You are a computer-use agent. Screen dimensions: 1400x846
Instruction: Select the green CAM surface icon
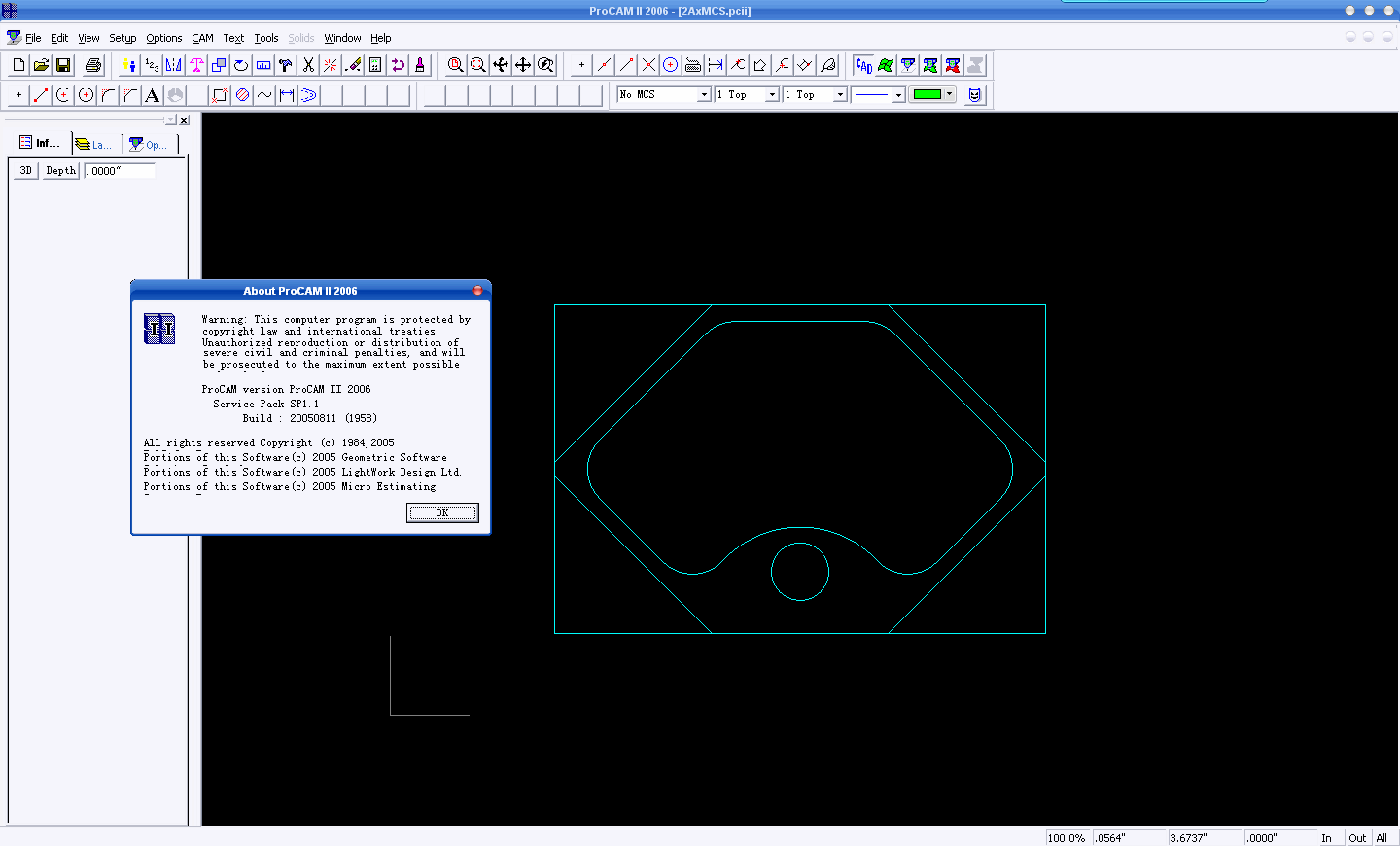point(886,65)
